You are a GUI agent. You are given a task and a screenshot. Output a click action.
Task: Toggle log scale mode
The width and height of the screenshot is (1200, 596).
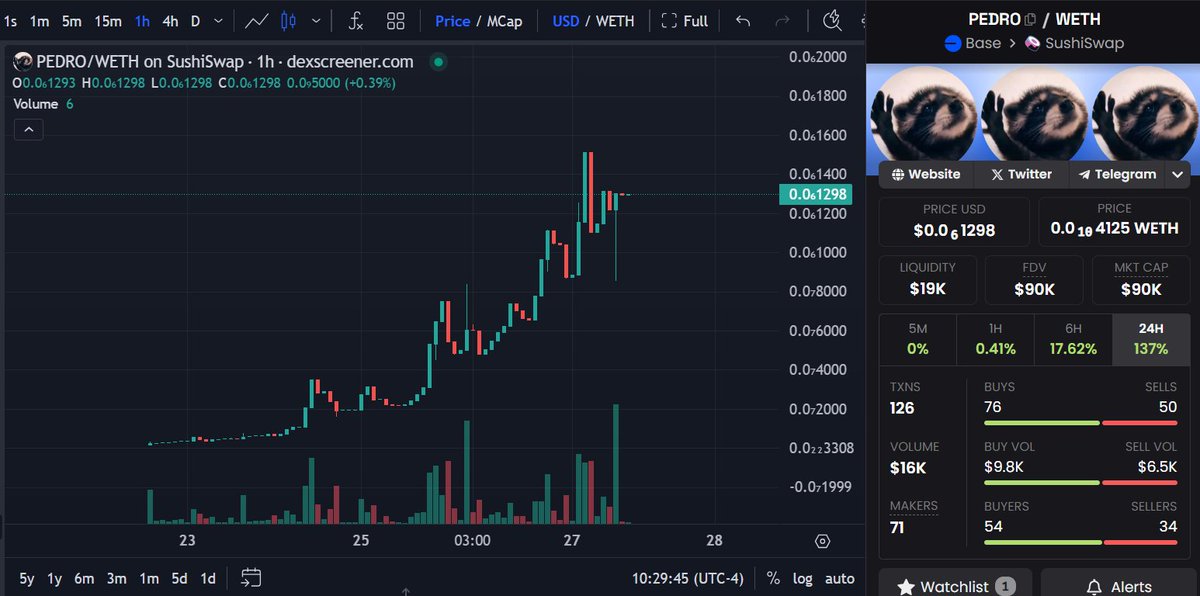tap(803, 578)
